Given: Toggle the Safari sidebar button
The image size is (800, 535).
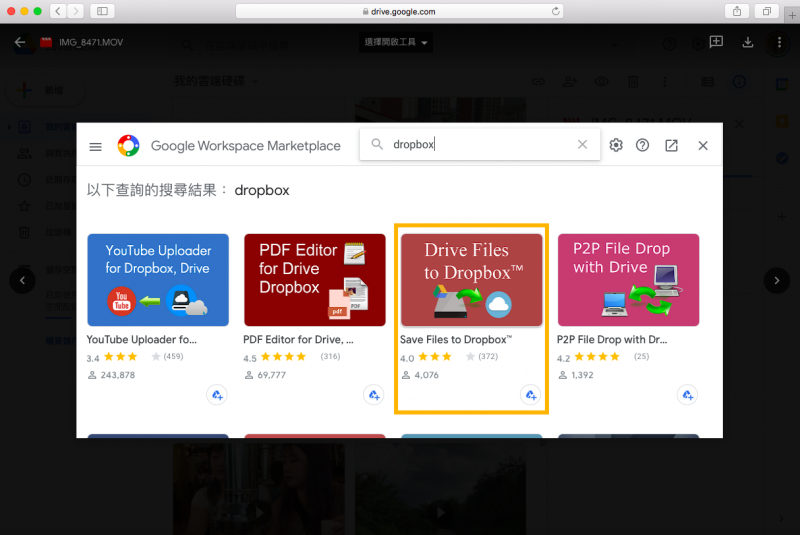Looking at the screenshot, I should [x=102, y=11].
